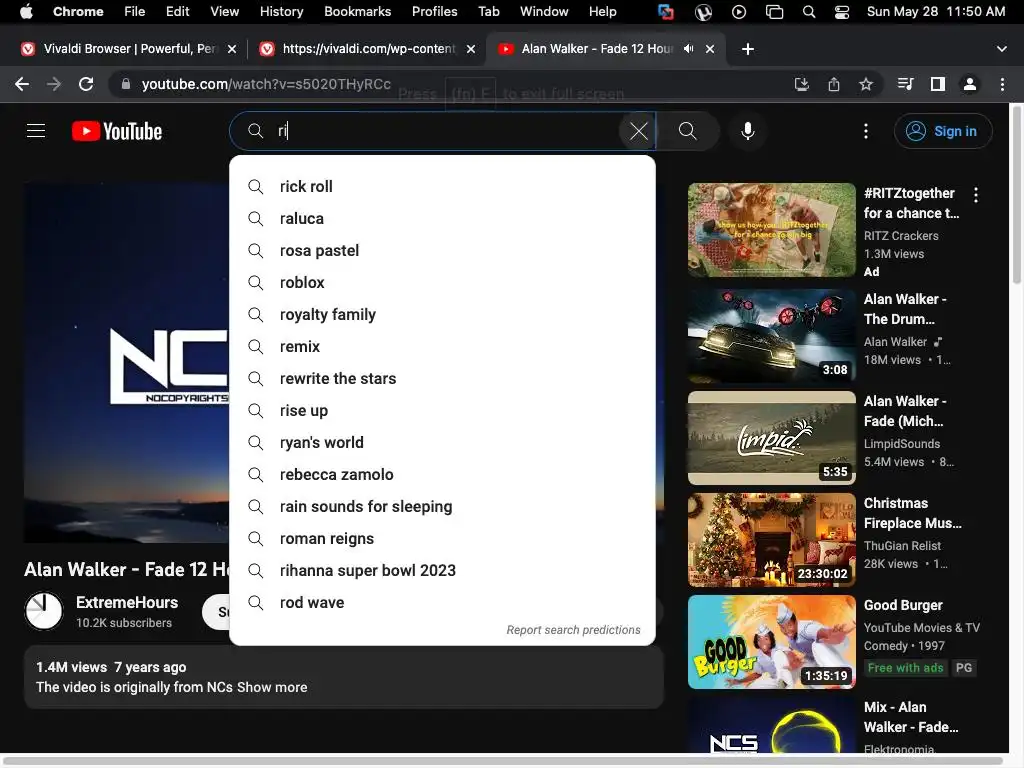Go back in Chrome

click(22, 84)
